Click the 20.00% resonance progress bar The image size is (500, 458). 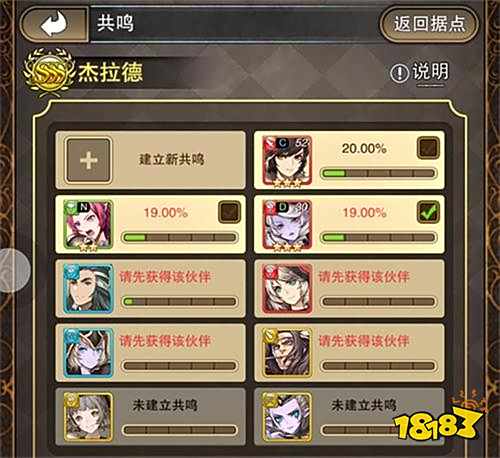tap(378, 173)
